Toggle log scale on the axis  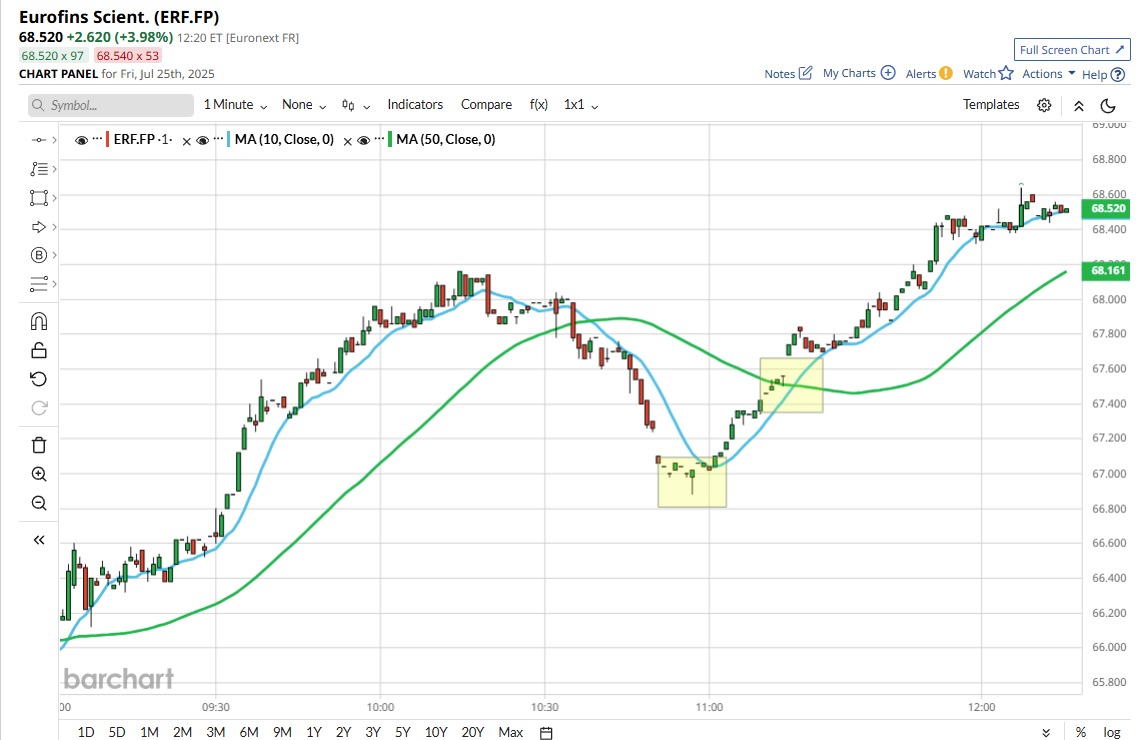point(1111,732)
